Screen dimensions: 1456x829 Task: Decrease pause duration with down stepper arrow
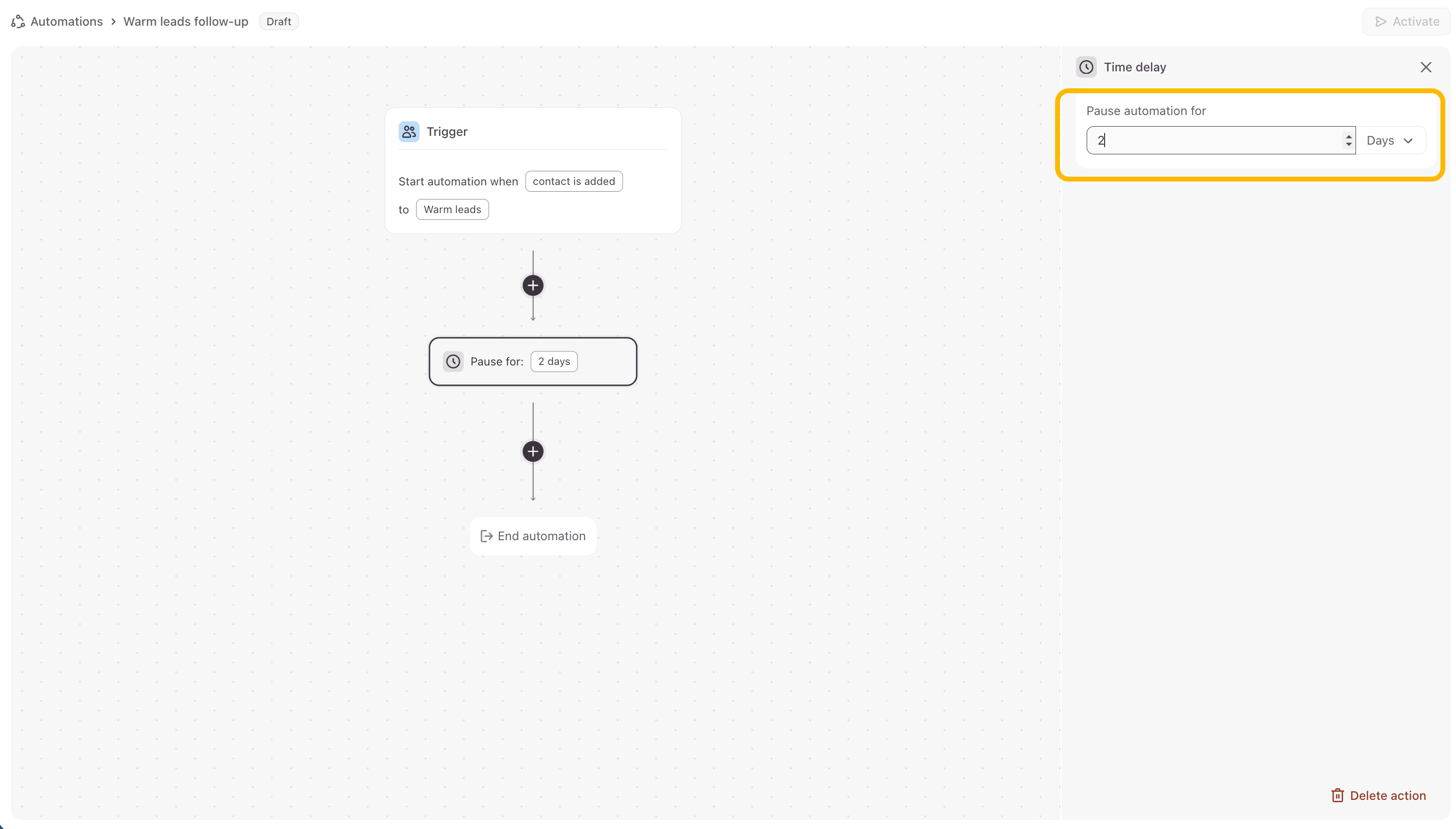(1348, 145)
